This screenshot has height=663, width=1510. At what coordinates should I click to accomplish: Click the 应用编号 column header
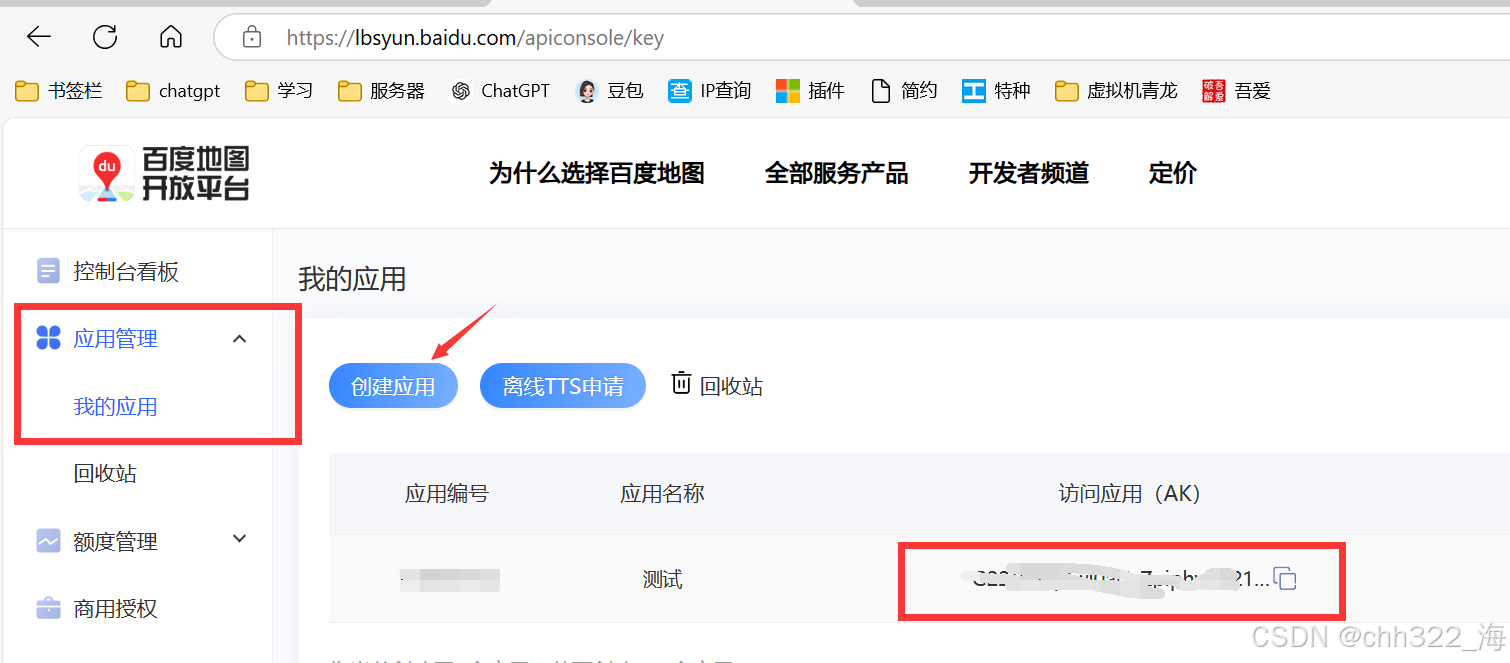pyautogui.click(x=447, y=494)
